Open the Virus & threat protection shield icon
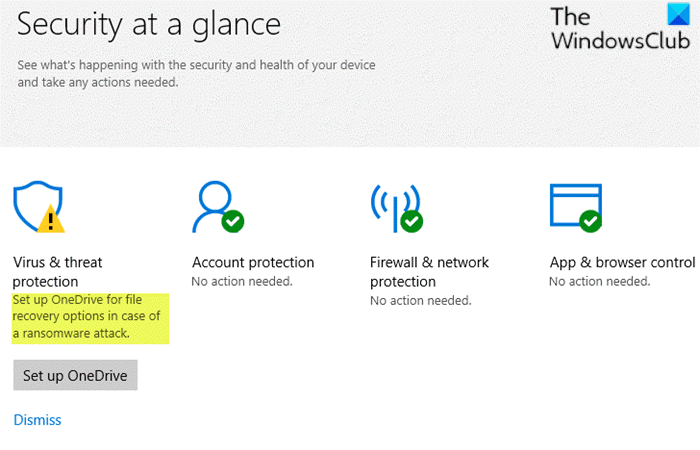700x450 pixels. pos(34,205)
